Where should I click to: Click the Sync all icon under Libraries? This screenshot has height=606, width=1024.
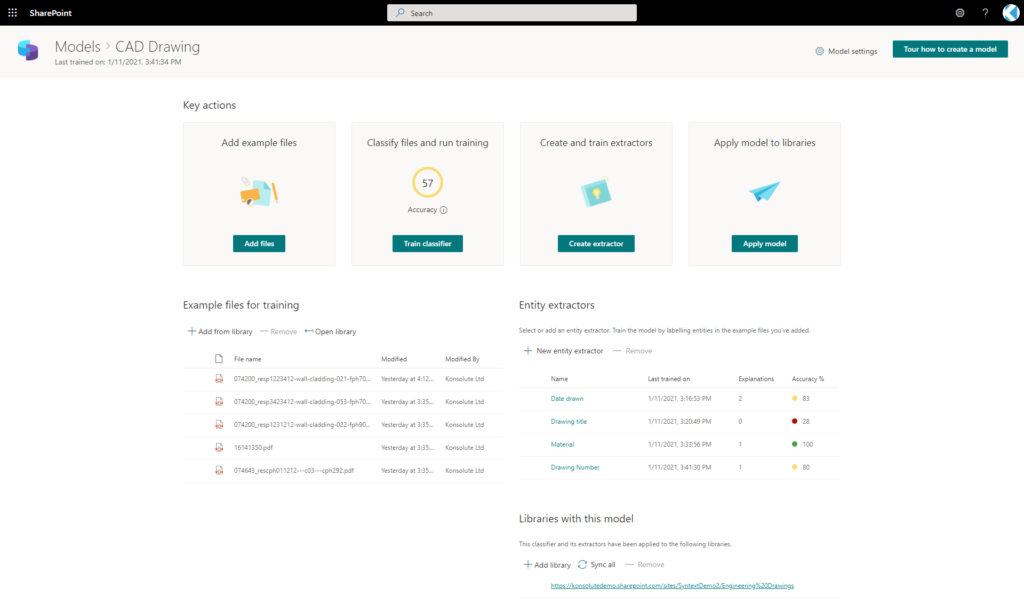581,564
